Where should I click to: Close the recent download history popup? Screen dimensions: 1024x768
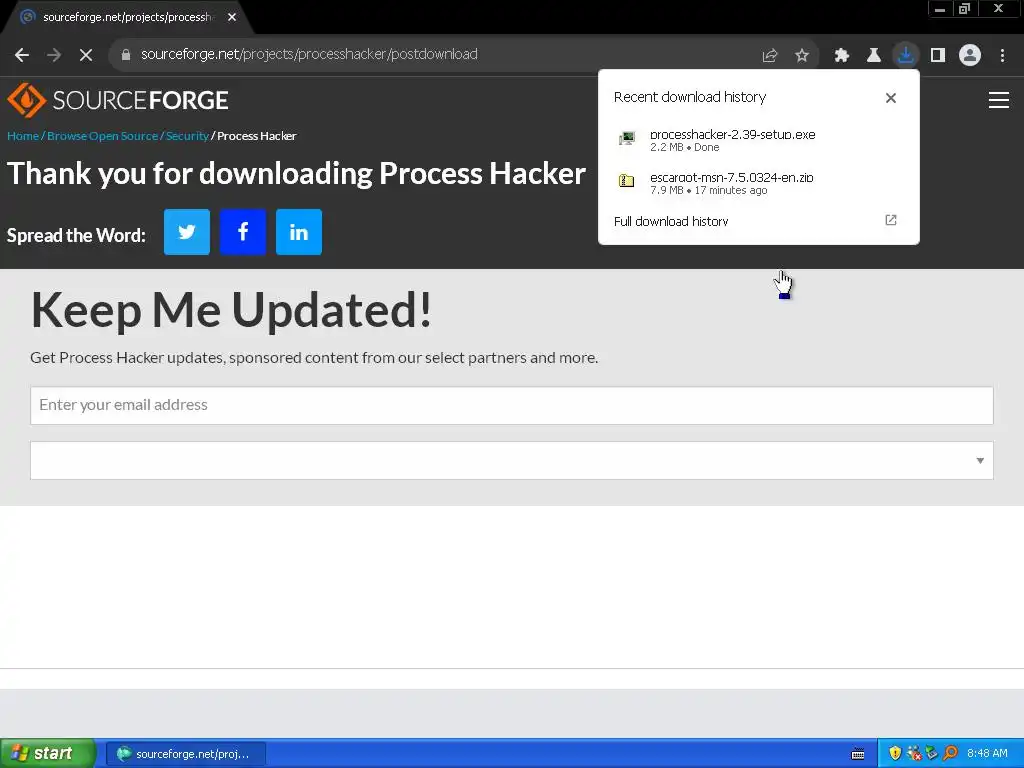click(891, 98)
